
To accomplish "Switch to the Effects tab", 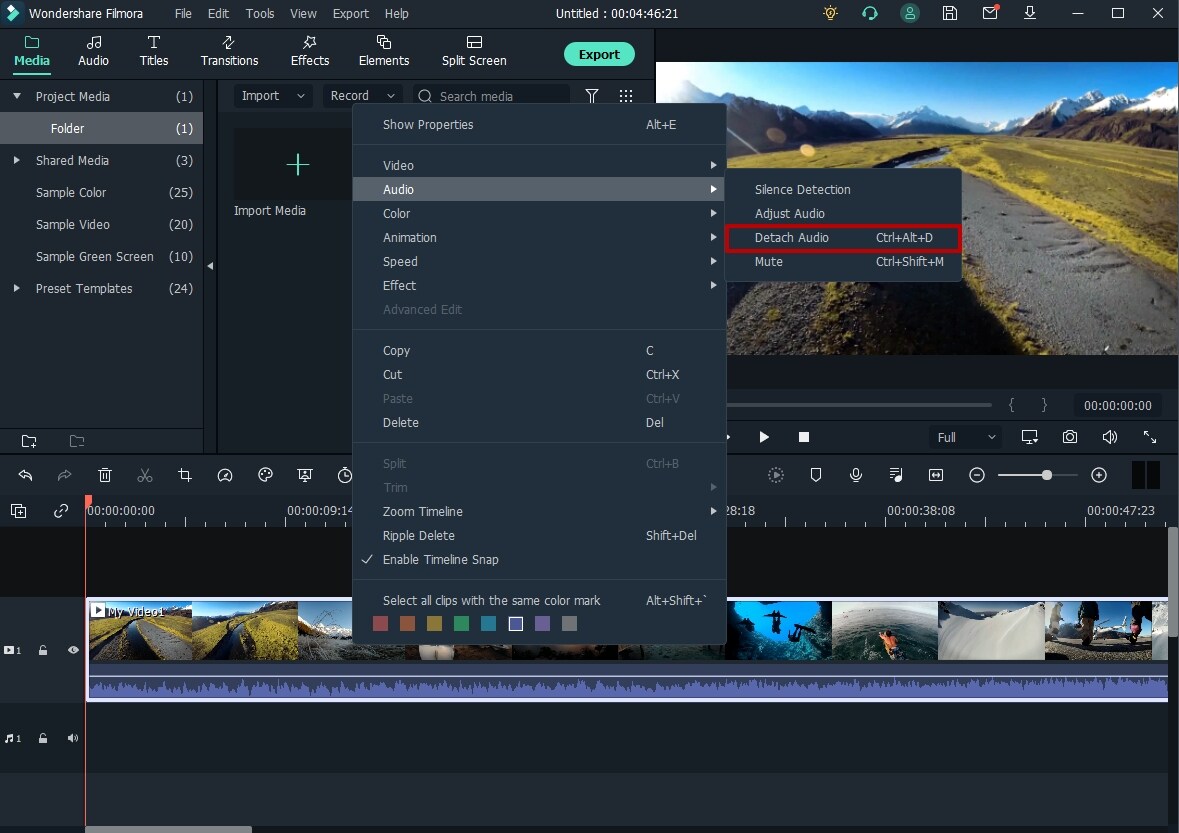I will (310, 51).
